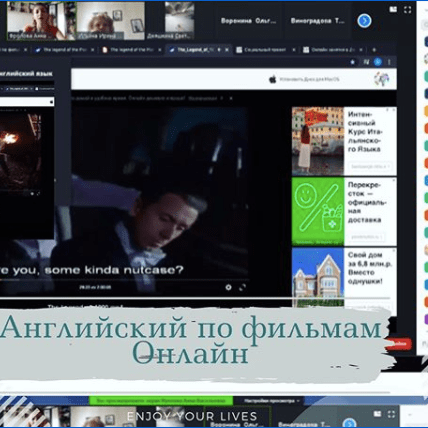Close the Перекресток advertisement
428x428 pixels.
coord(394,180)
